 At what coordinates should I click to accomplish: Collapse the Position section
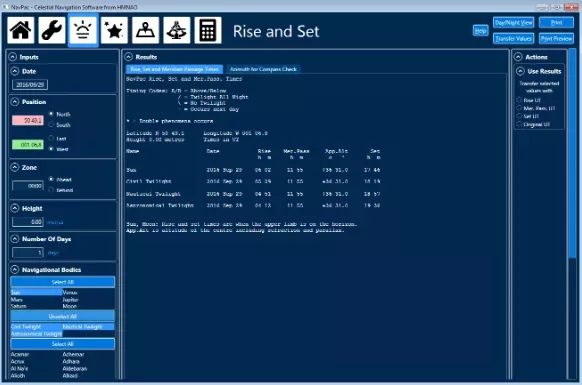(x=15, y=101)
